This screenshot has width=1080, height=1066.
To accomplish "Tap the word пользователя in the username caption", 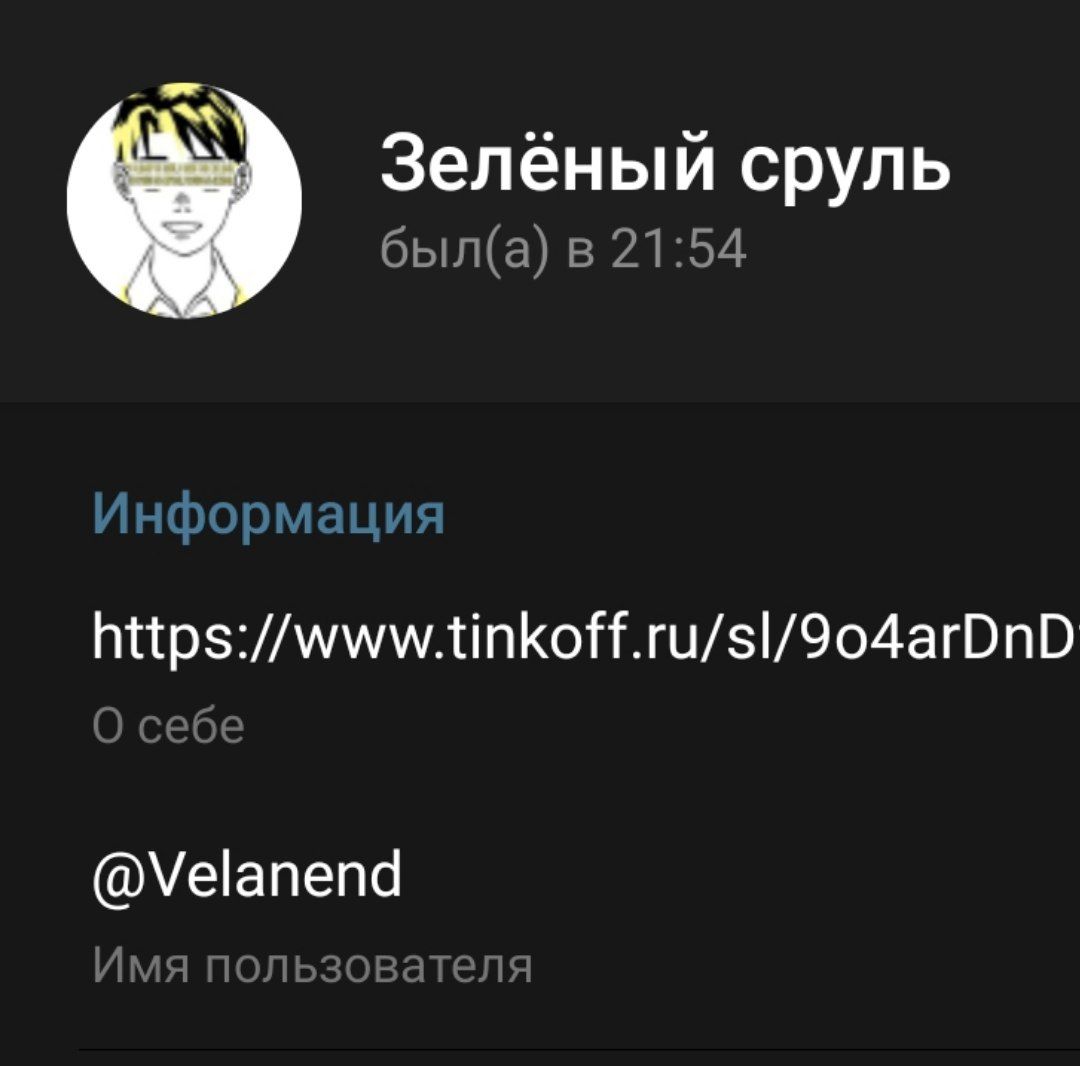I will click(369, 965).
